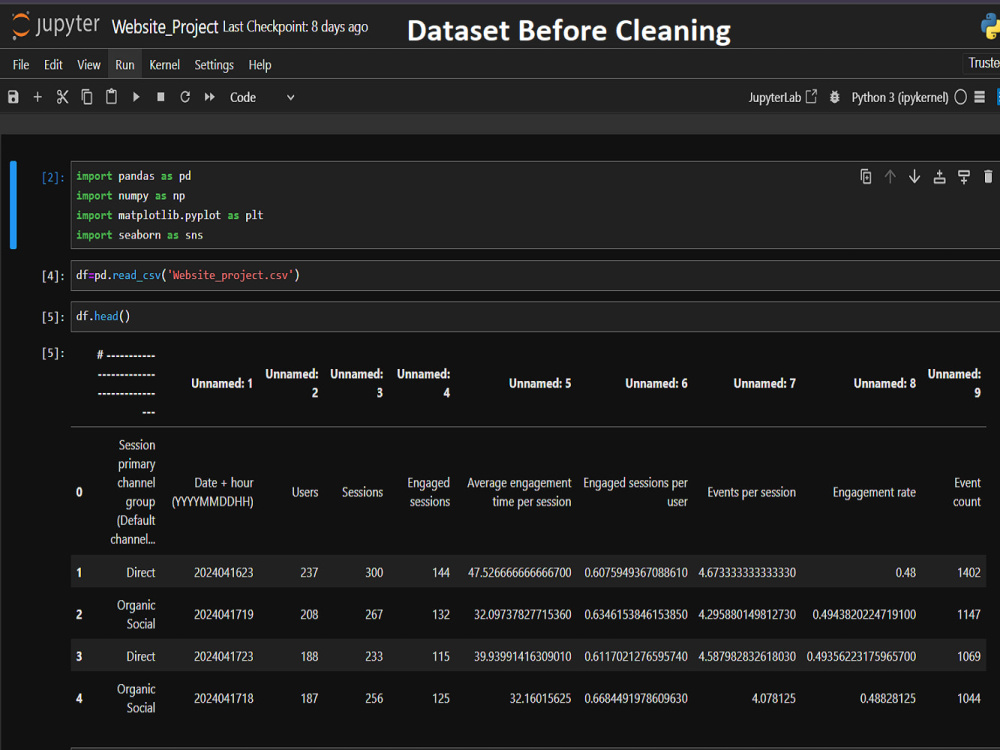Click the 0.48828125 engagement rate value
This screenshot has height=750, width=1000.
[x=887, y=698]
